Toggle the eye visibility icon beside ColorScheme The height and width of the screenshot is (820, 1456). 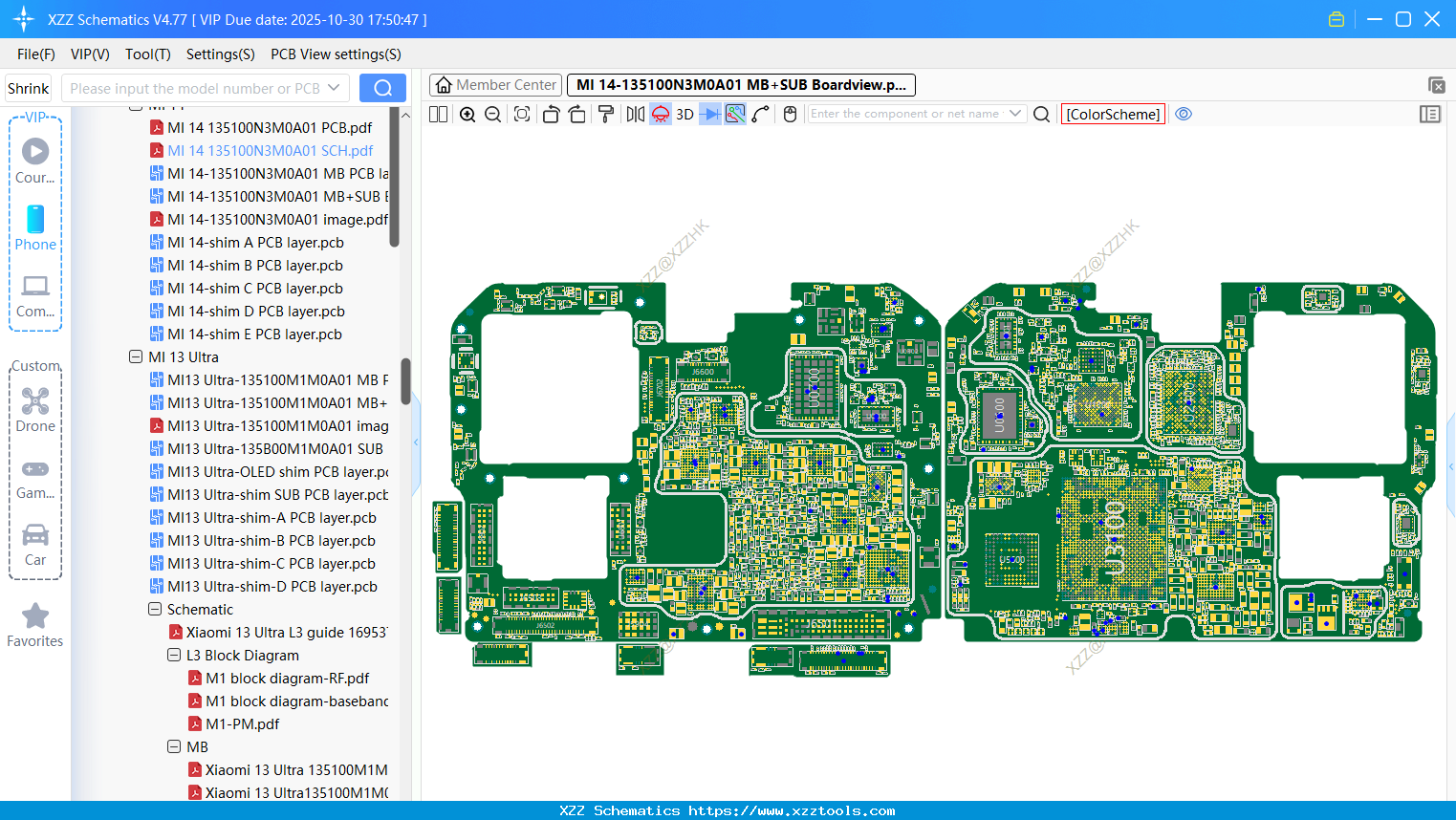pyautogui.click(x=1184, y=114)
